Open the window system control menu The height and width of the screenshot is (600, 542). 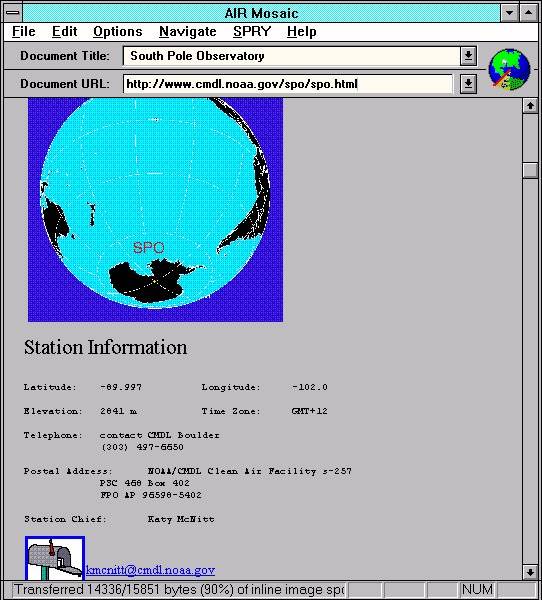[13, 13]
